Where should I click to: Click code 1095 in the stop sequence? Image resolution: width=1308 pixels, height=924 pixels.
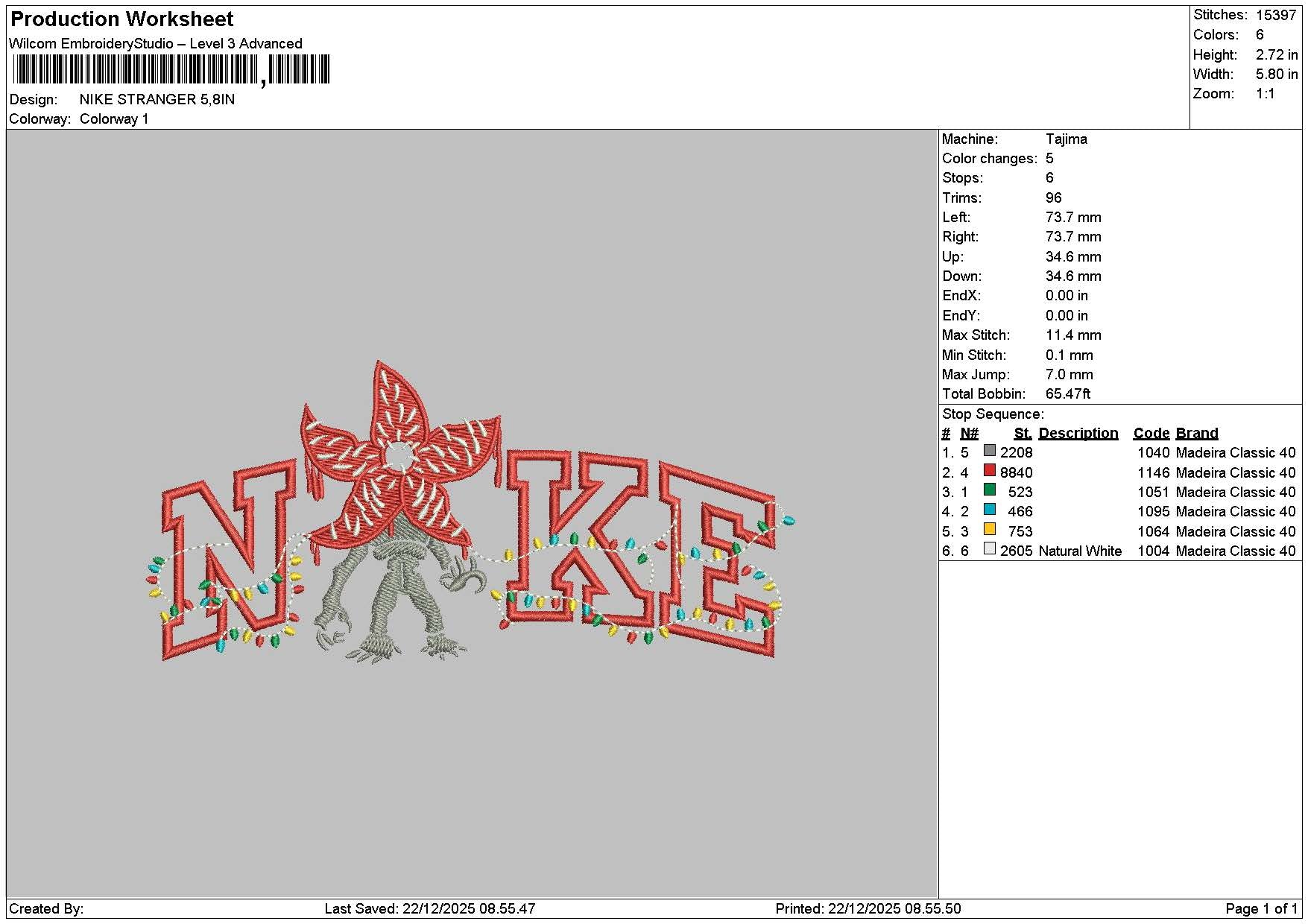tap(1152, 512)
